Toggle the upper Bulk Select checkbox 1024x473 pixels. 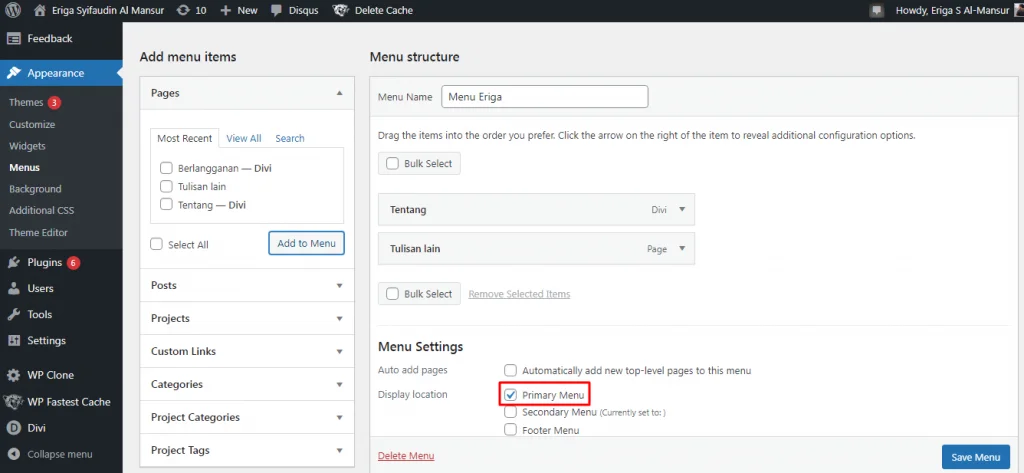pyautogui.click(x=392, y=163)
